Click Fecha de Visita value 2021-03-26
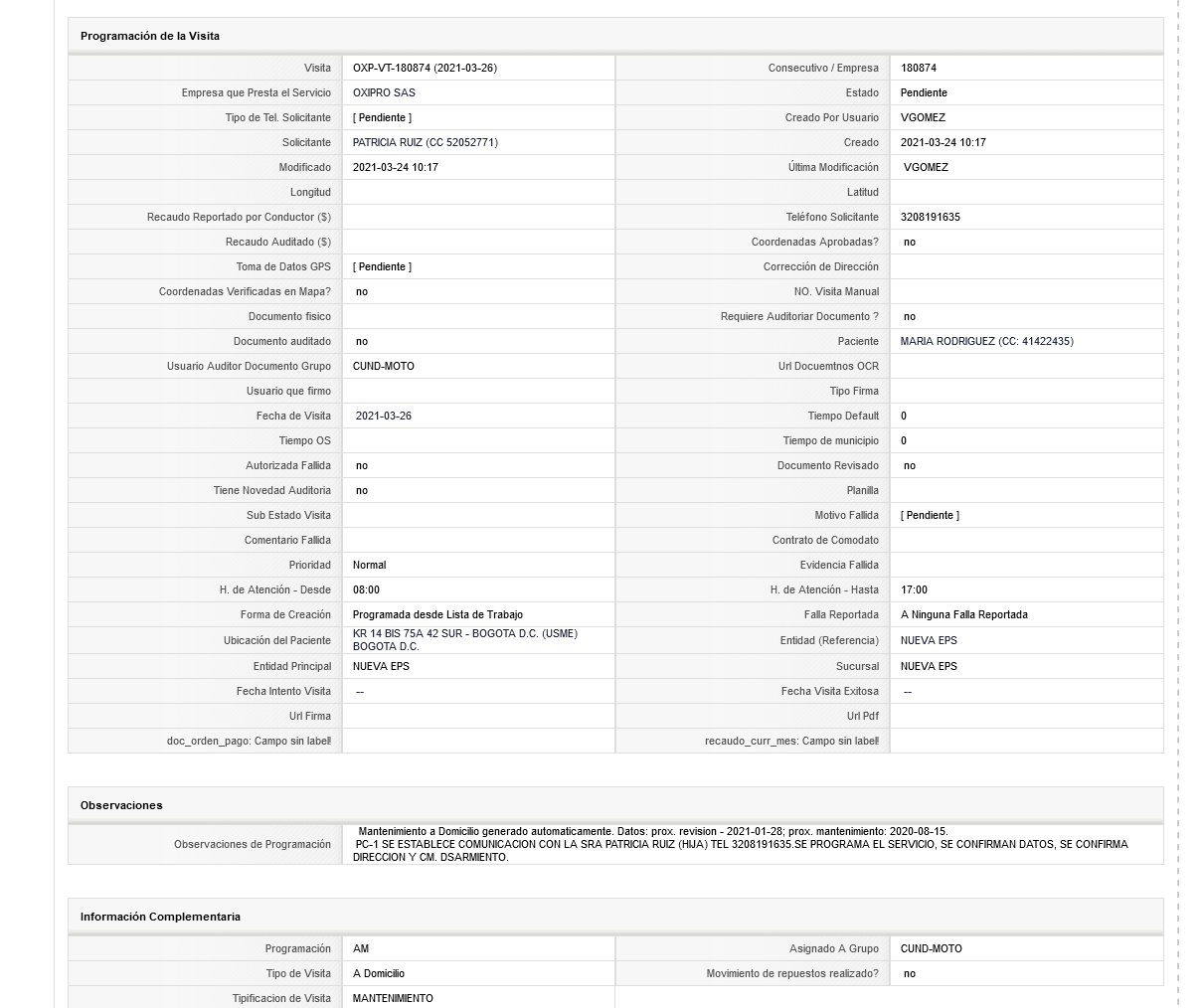Screen dimensions: 1202x1008 383,416
